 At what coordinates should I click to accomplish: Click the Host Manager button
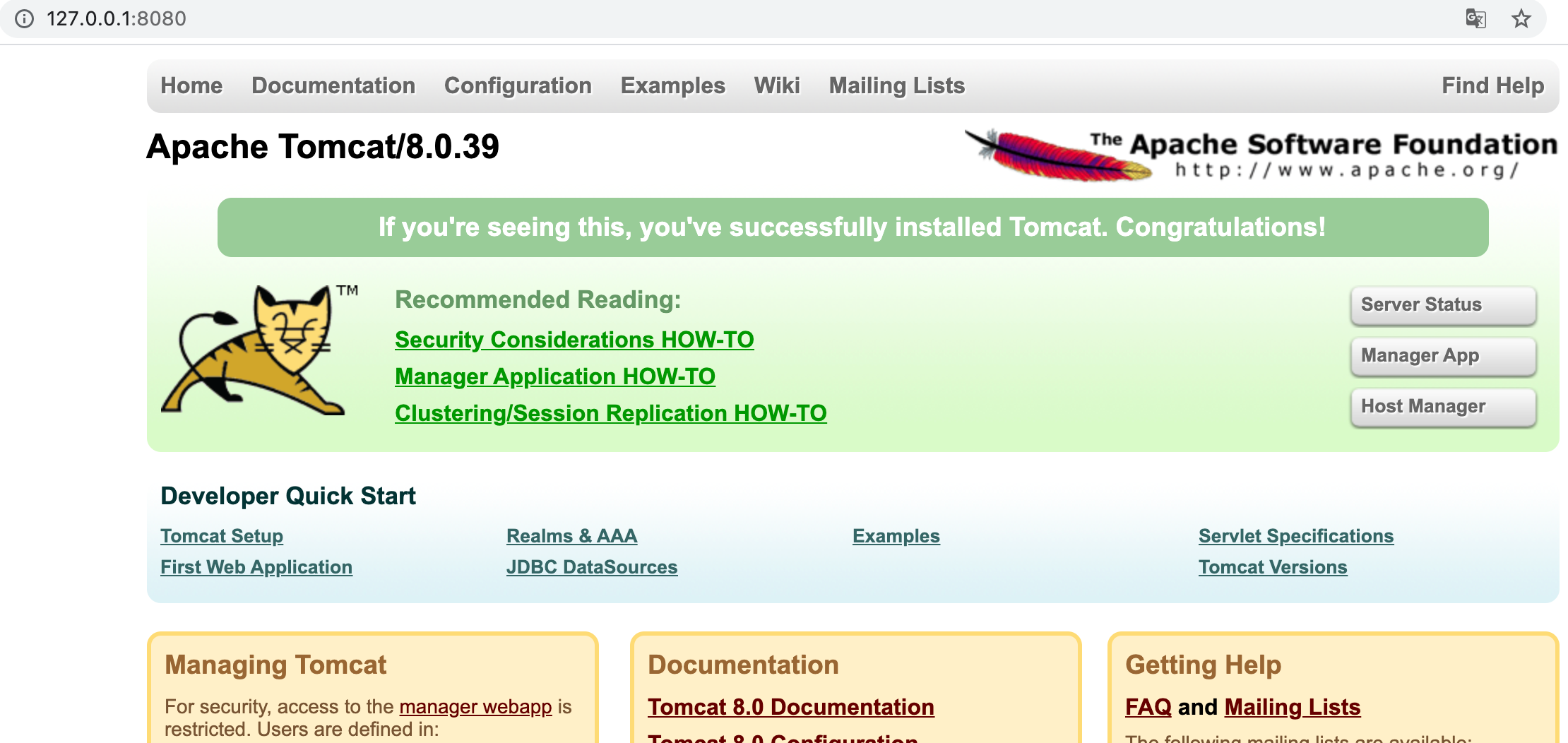point(1444,407)
